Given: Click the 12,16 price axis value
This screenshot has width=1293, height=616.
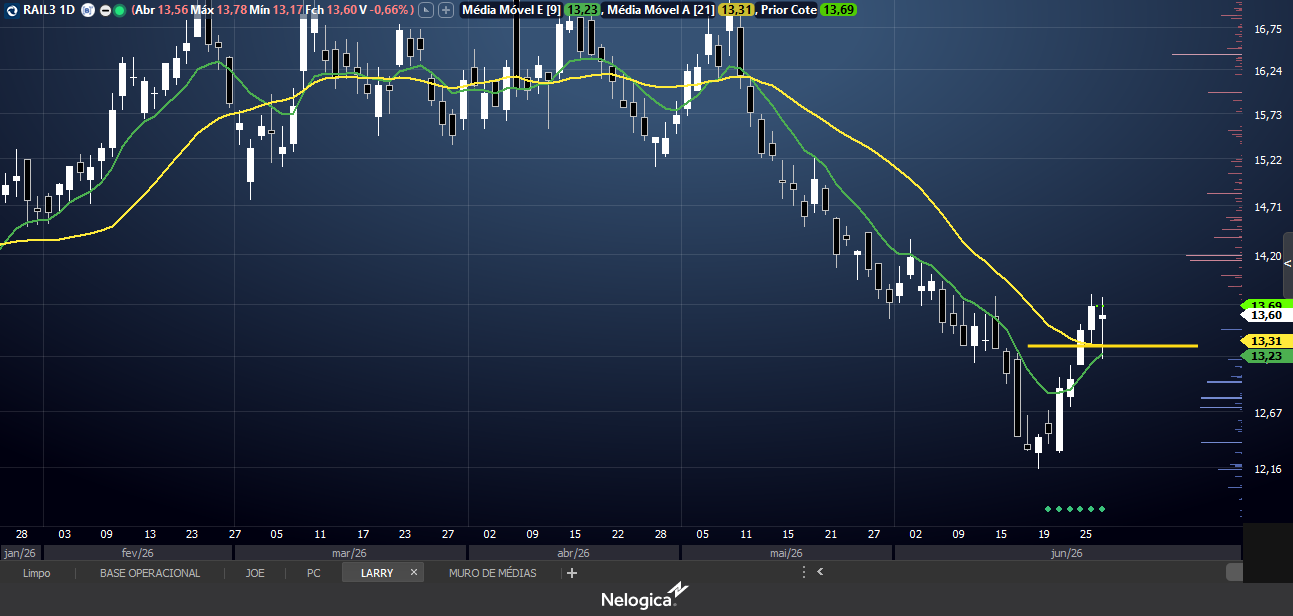Looking at the screenshot, I should (x=1267, y=468).
